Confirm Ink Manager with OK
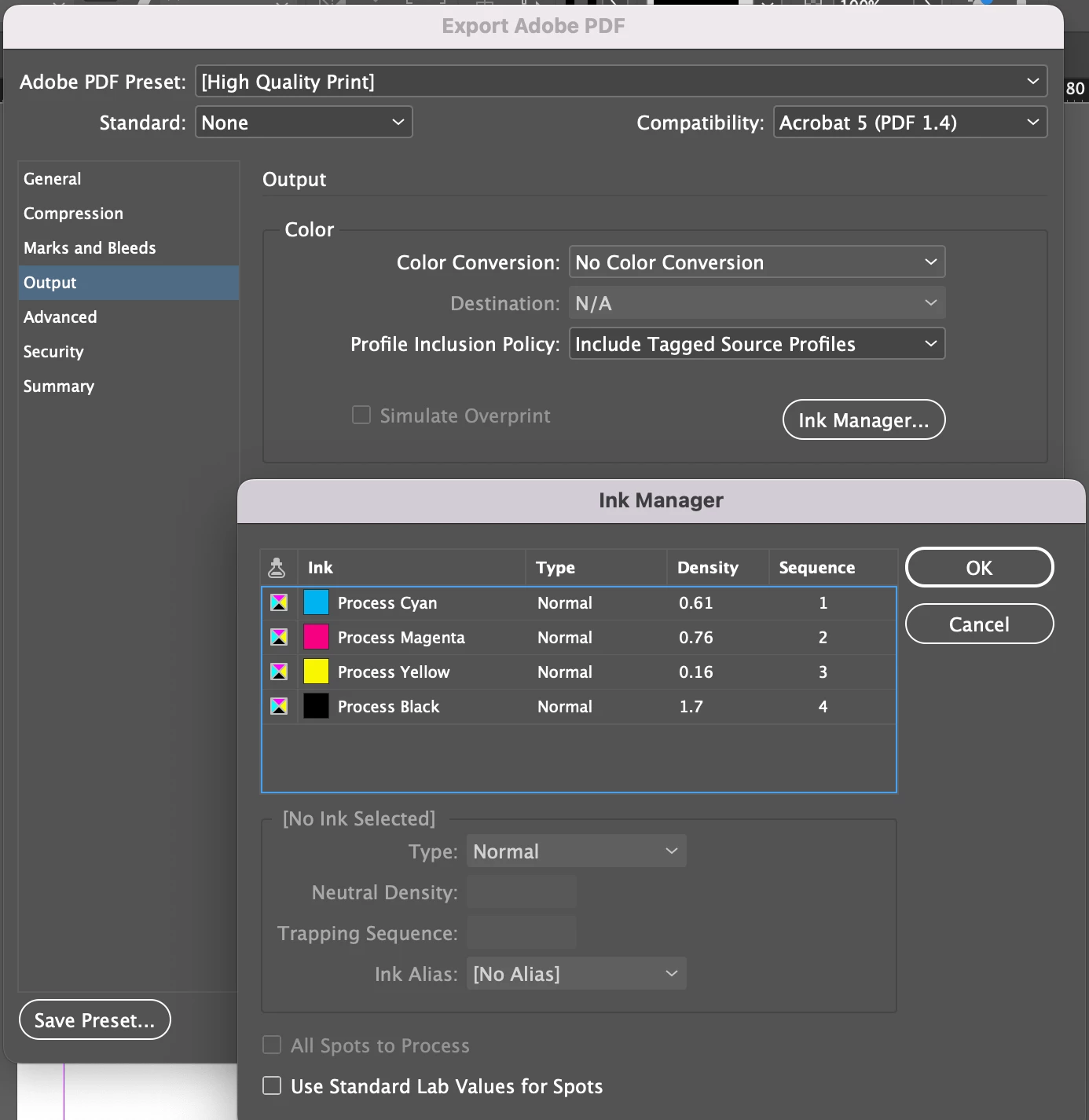Viewport: 1089px width, 1120px height. [979, 567]
